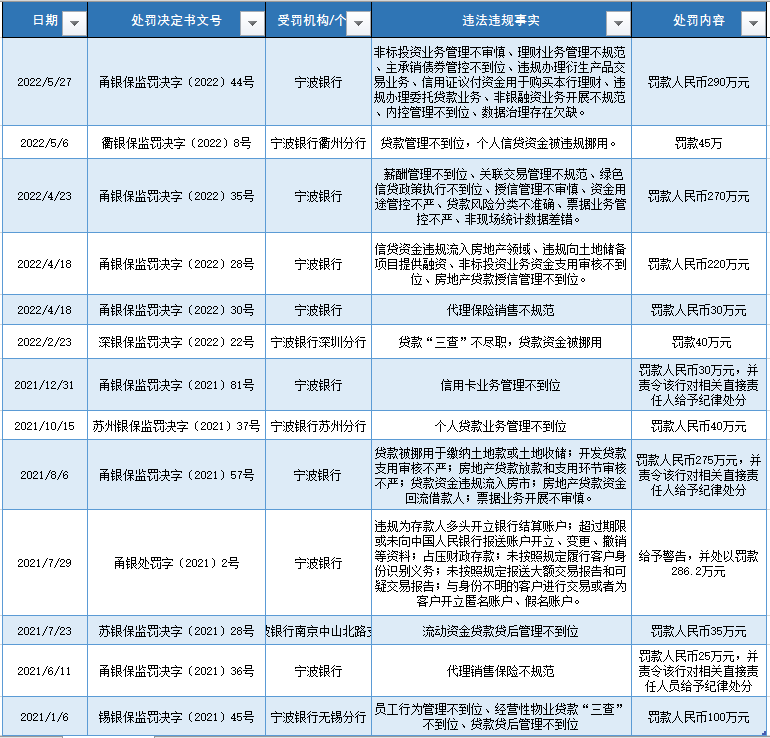This screenshot has width=770, height=738.
Task: Select cell 甬银保监罚决字（2022）35号
Action: 176,196
